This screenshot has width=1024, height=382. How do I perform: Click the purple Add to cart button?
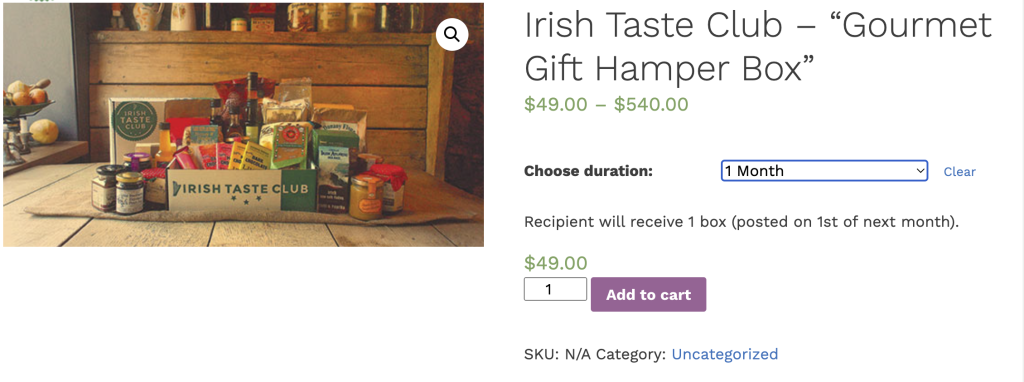pyautogui.click(x=648, y=294)
